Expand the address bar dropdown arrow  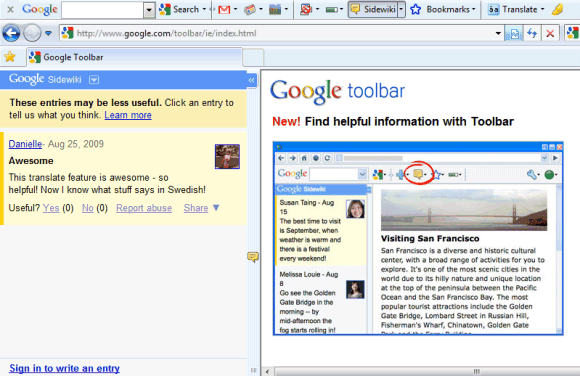498,33
